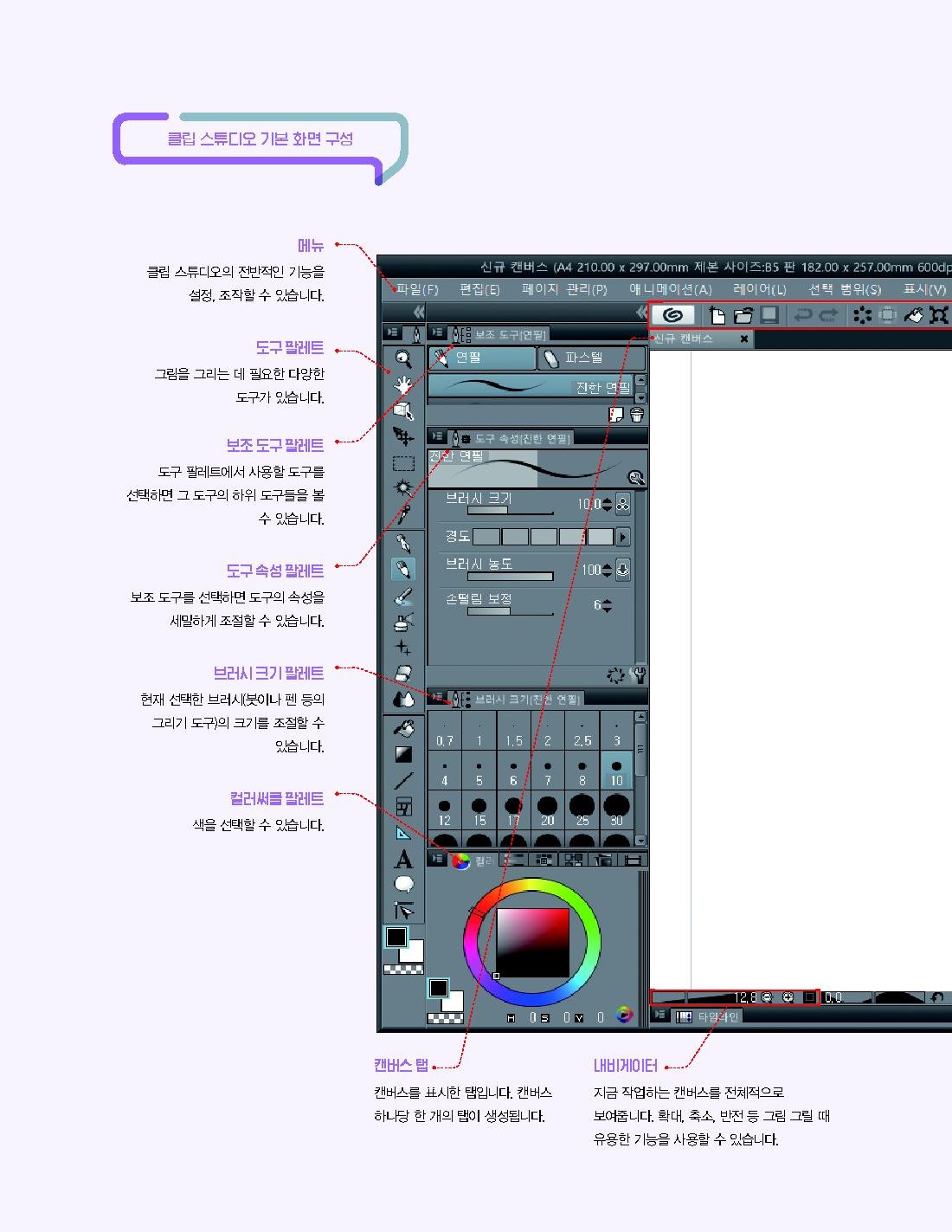952x1232 pixels.
Task: Open the 애니메이션(A) menu
Action: tap(671, 289)
